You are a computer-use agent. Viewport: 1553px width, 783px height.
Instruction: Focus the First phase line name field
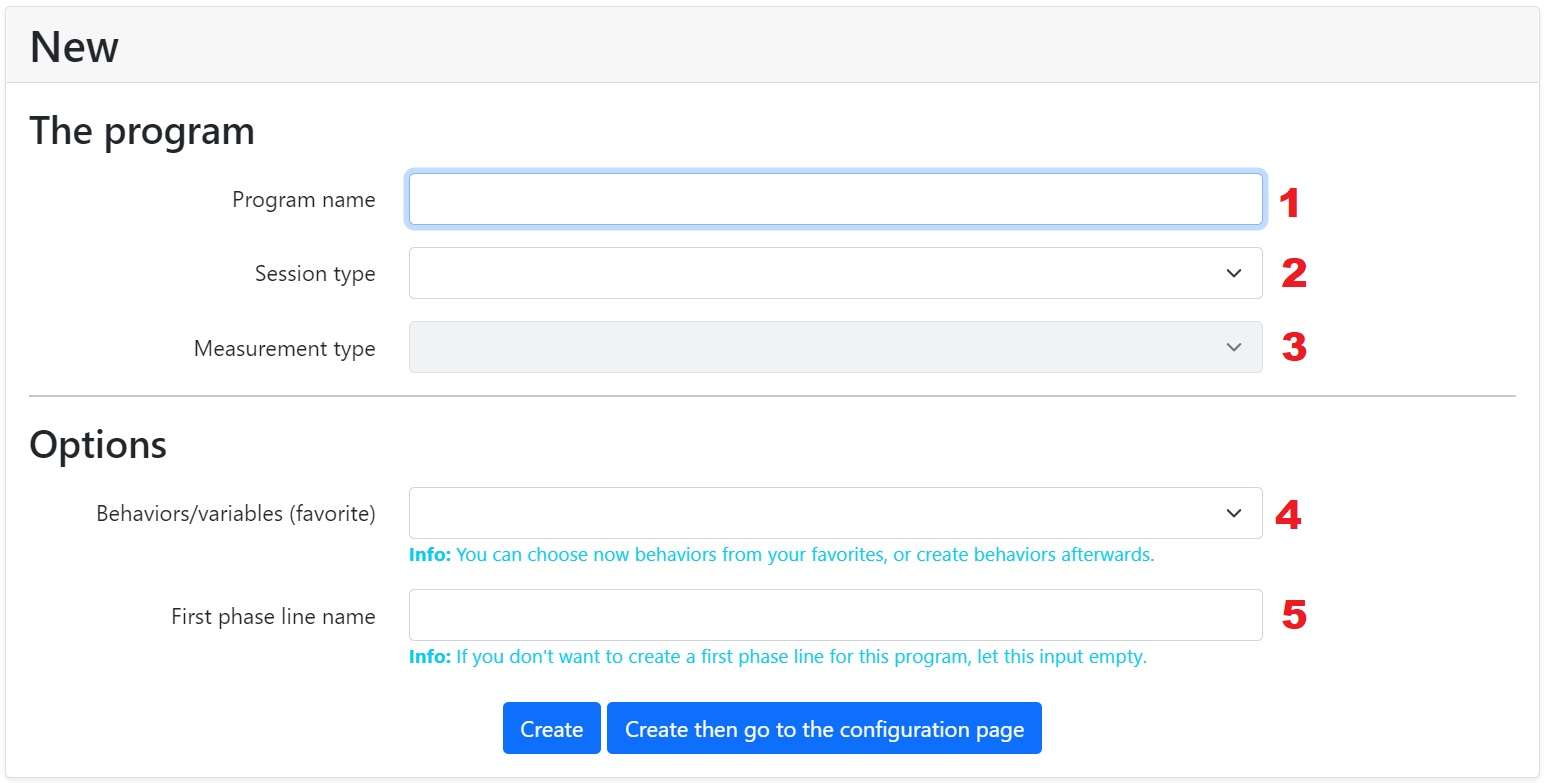point(835,615)
